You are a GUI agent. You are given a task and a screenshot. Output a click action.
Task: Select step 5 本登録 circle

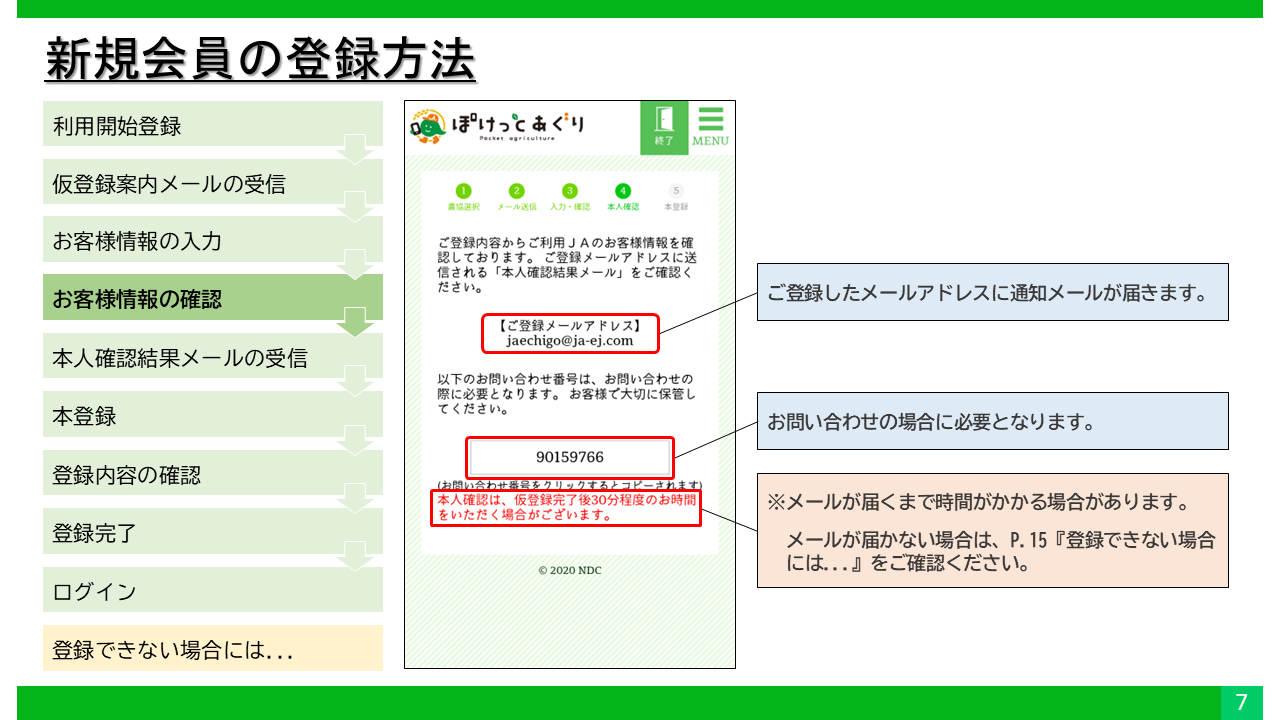(x=676, y=191)
